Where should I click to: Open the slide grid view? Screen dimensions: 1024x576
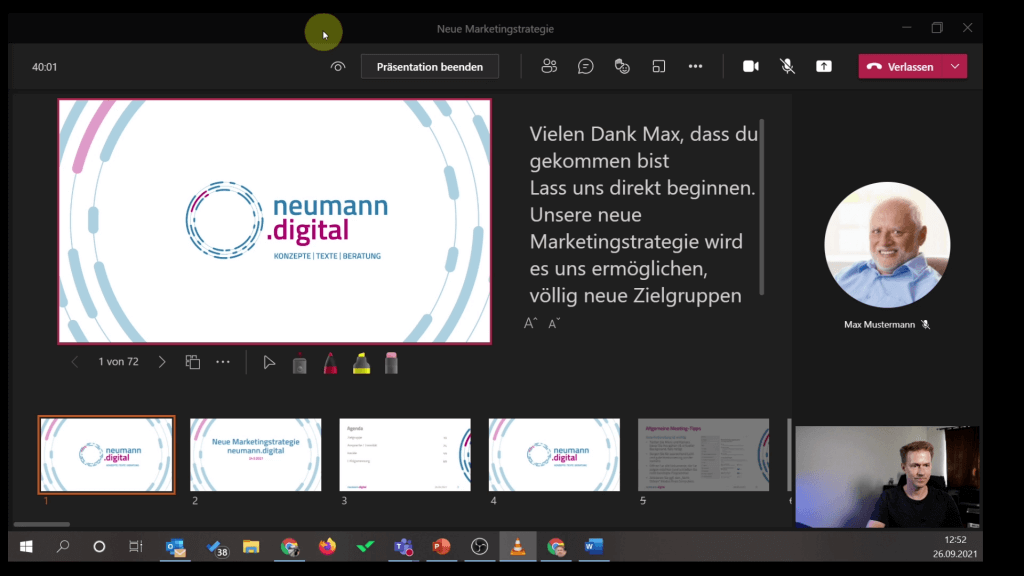point(193,362)
